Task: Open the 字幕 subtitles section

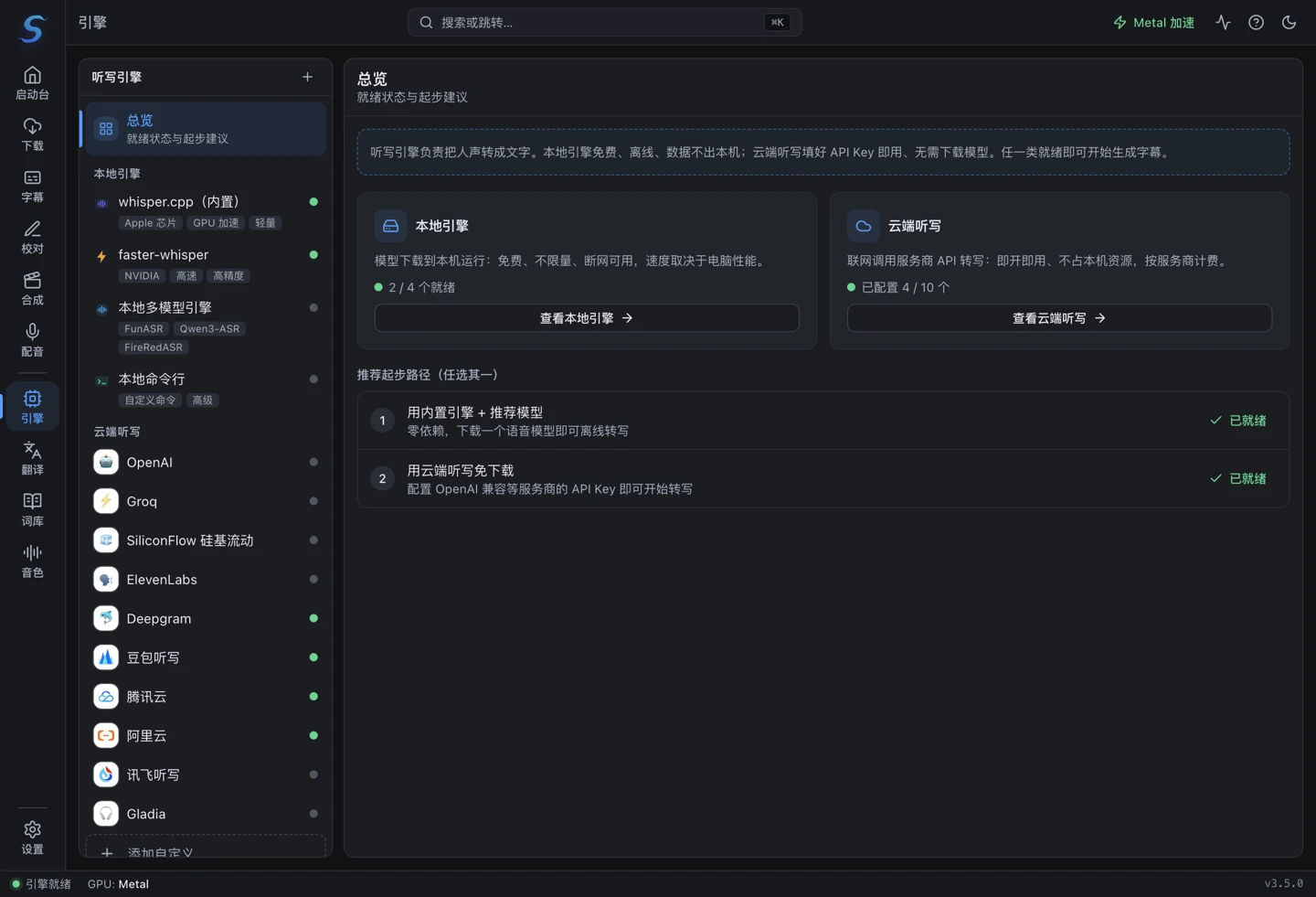Action: click(x=32, y=186)
